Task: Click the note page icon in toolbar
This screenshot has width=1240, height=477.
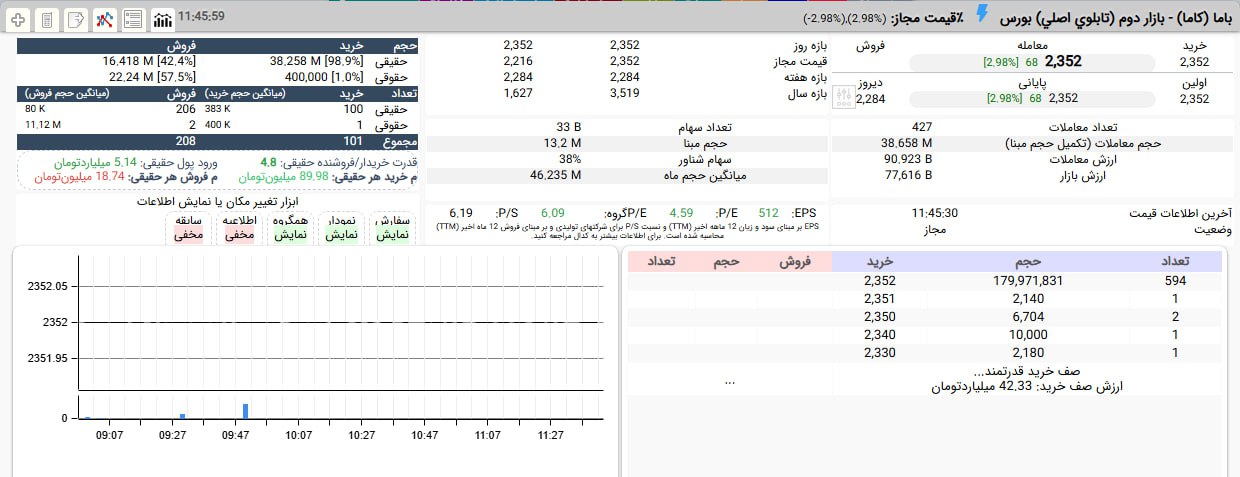Action: 75,19
